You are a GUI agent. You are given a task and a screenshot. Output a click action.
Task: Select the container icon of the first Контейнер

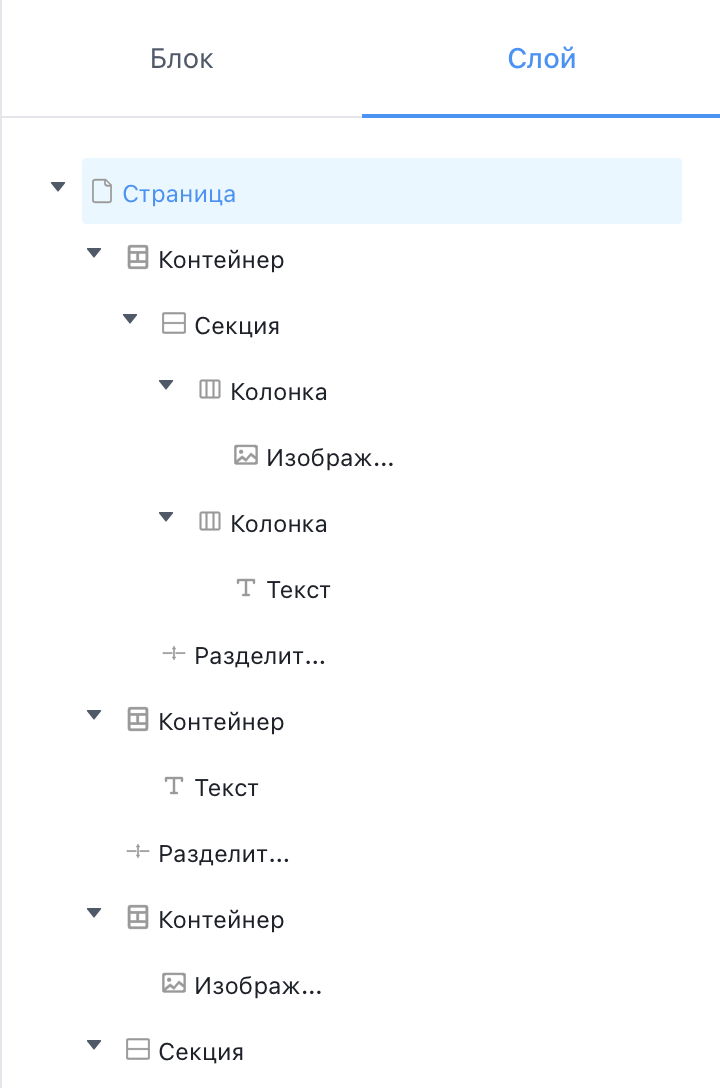pyautogui.click(x=137, y=259)
